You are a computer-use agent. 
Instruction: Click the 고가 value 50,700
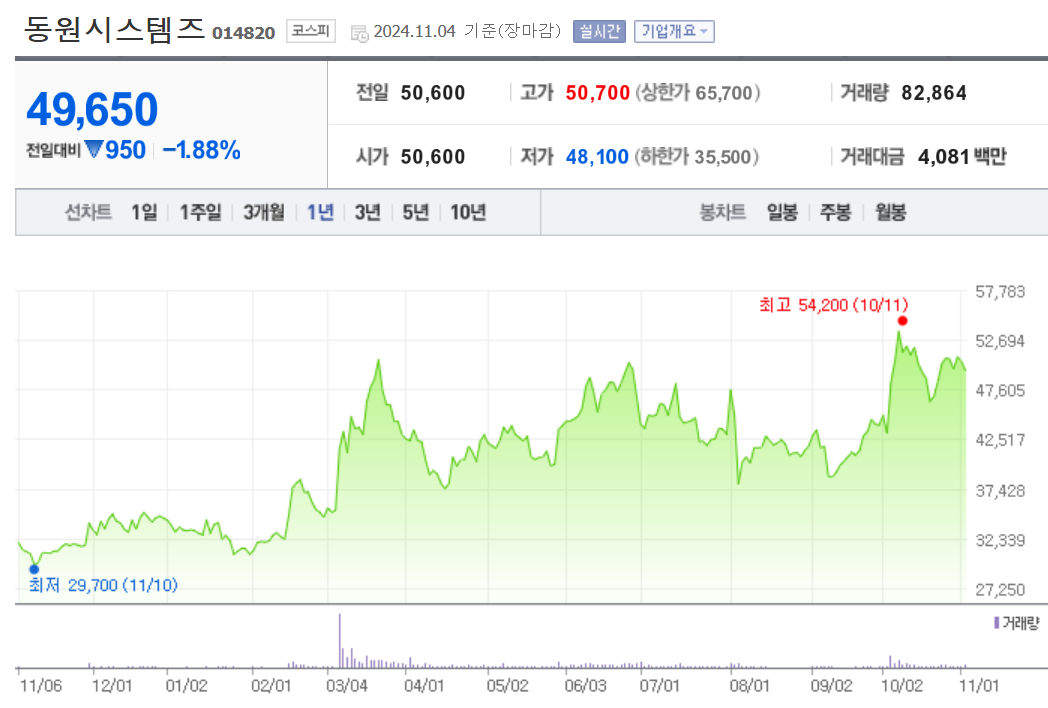click(x=598, y=93)
